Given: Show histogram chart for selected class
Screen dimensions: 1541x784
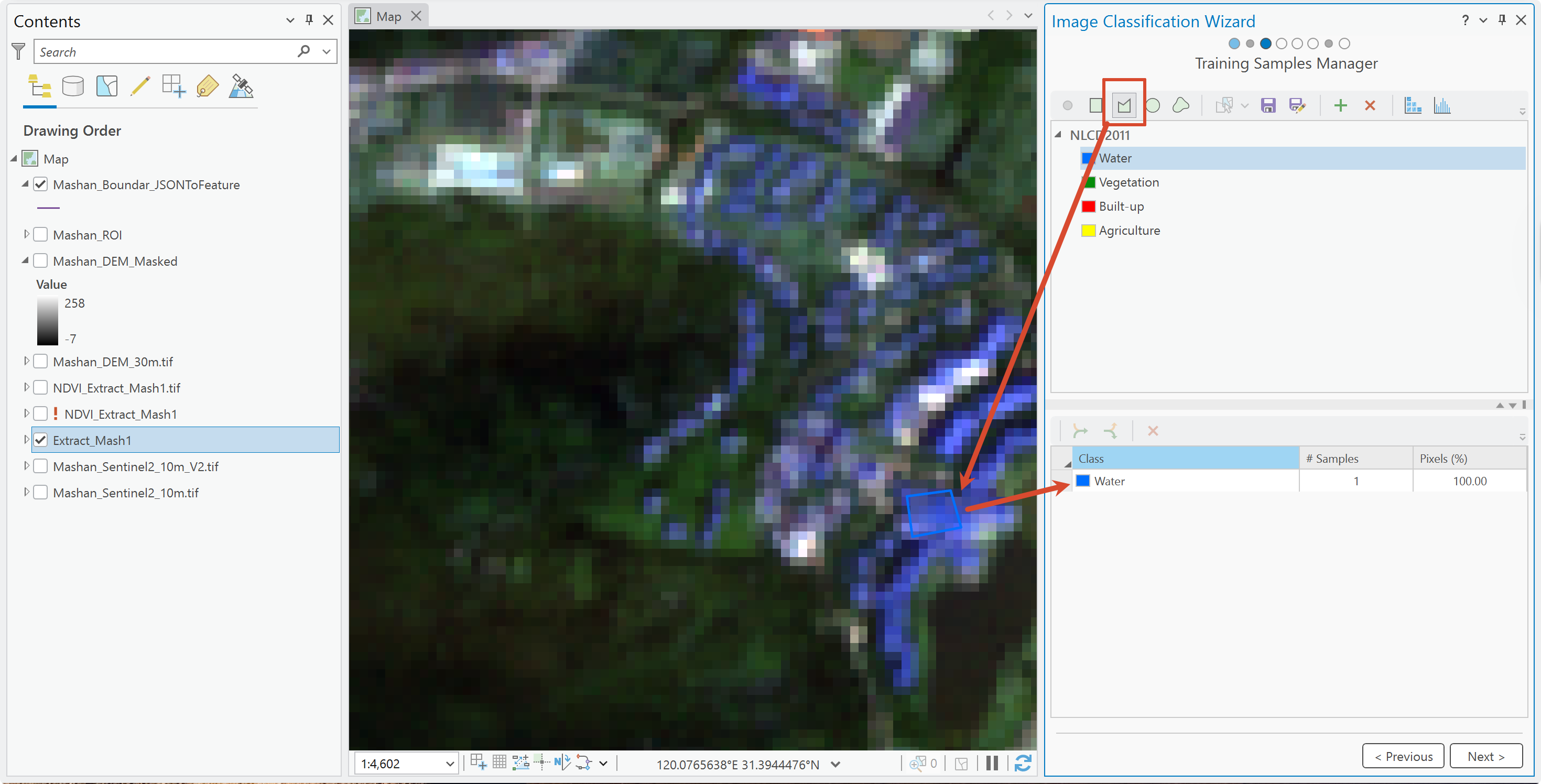Looking at the screenshot, I should click(x=1442, y=106).
